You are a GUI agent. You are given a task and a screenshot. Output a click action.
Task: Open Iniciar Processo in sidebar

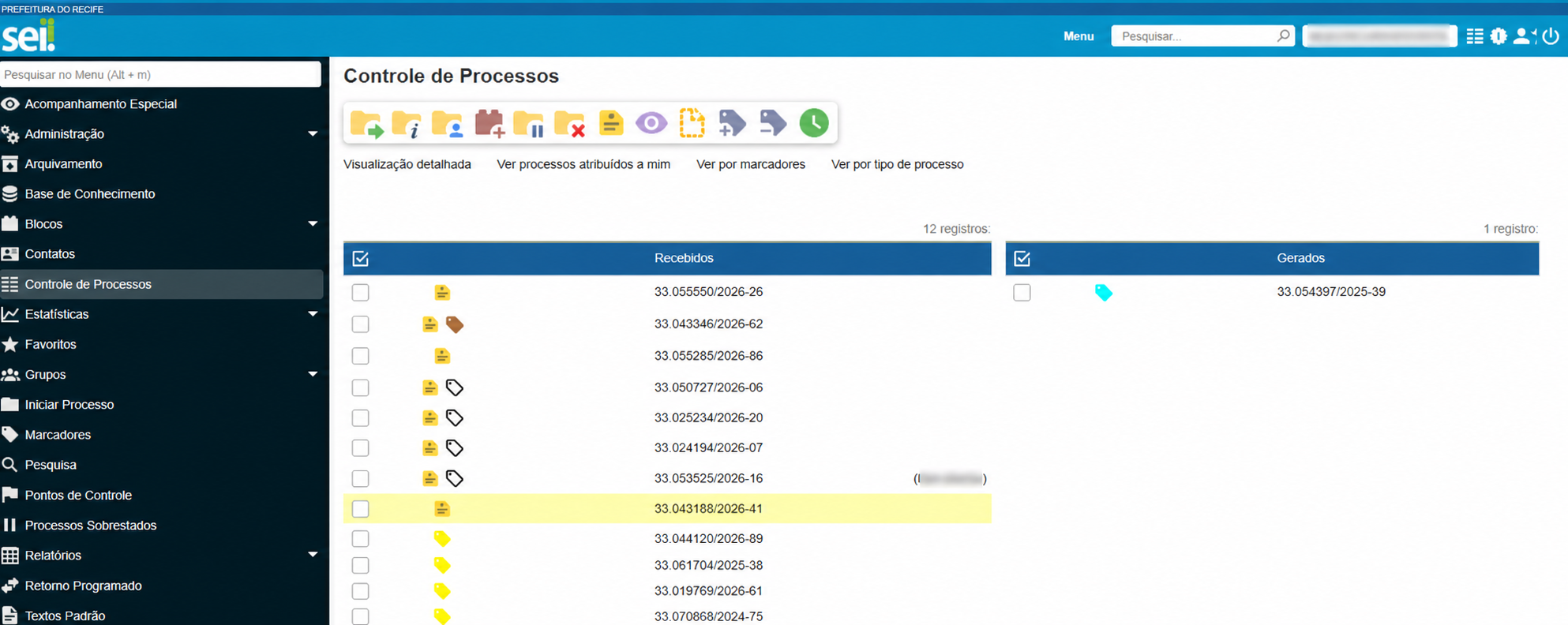(69, 405)
